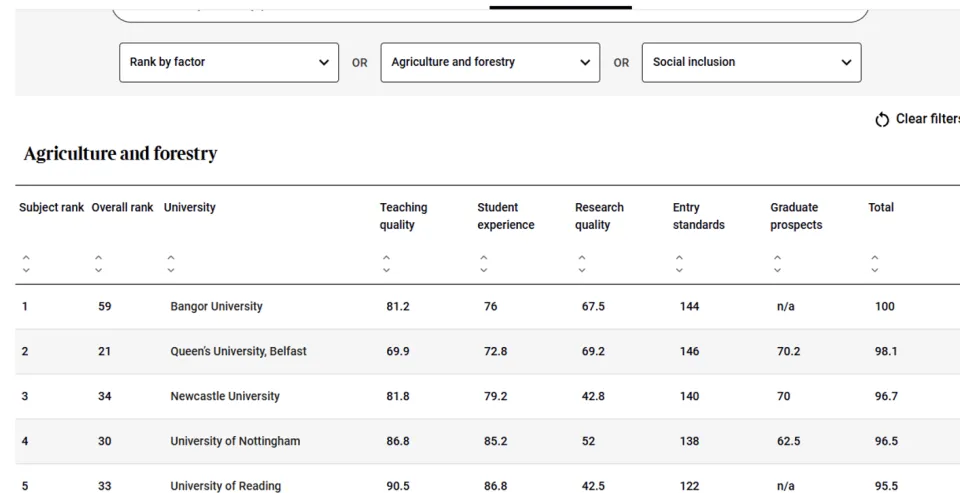The image size is (960, 493).
Task: Select Newcastle University row
Action: click(225, 397)
